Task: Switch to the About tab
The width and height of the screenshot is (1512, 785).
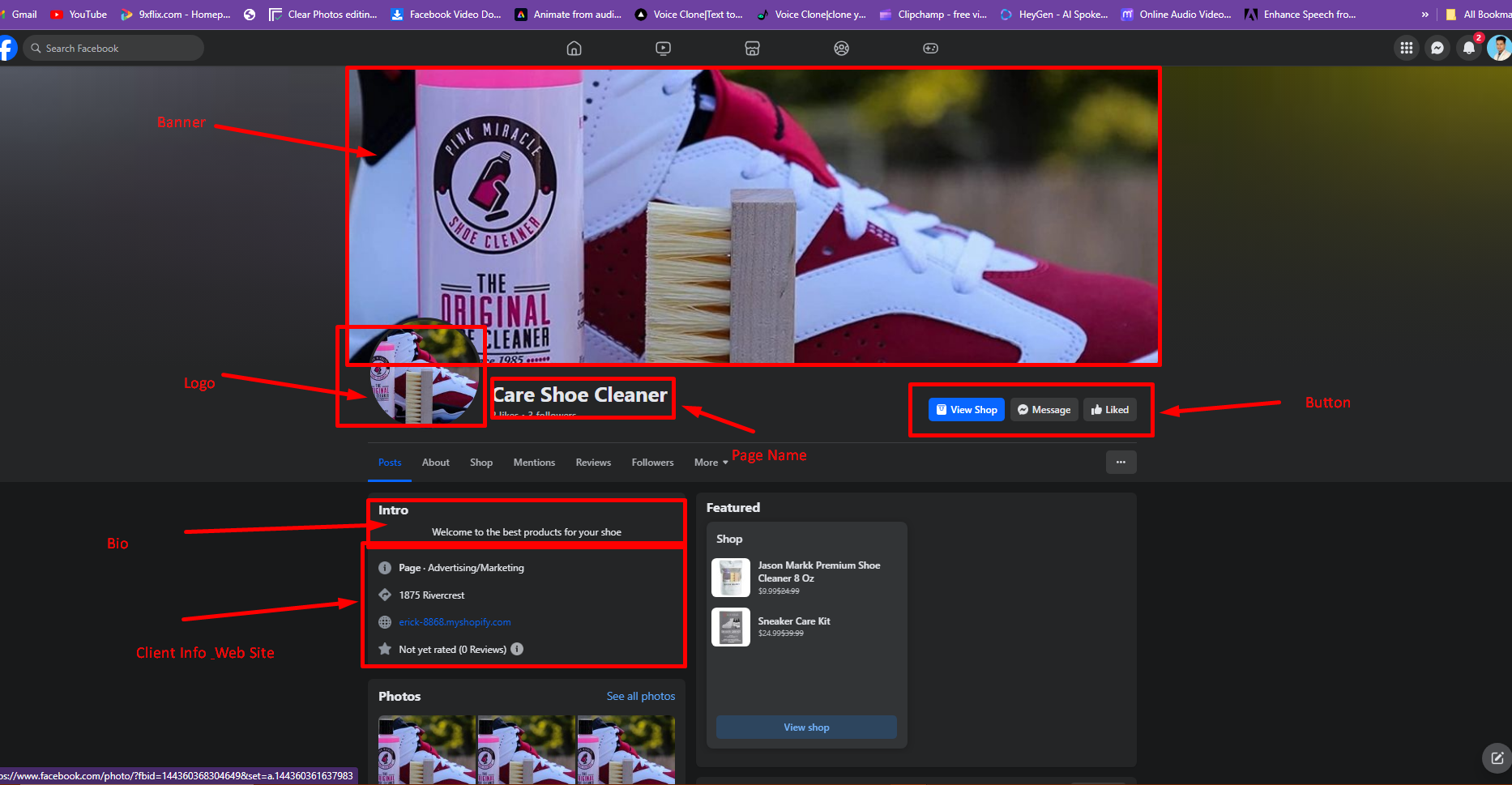Action: (435, 463)
